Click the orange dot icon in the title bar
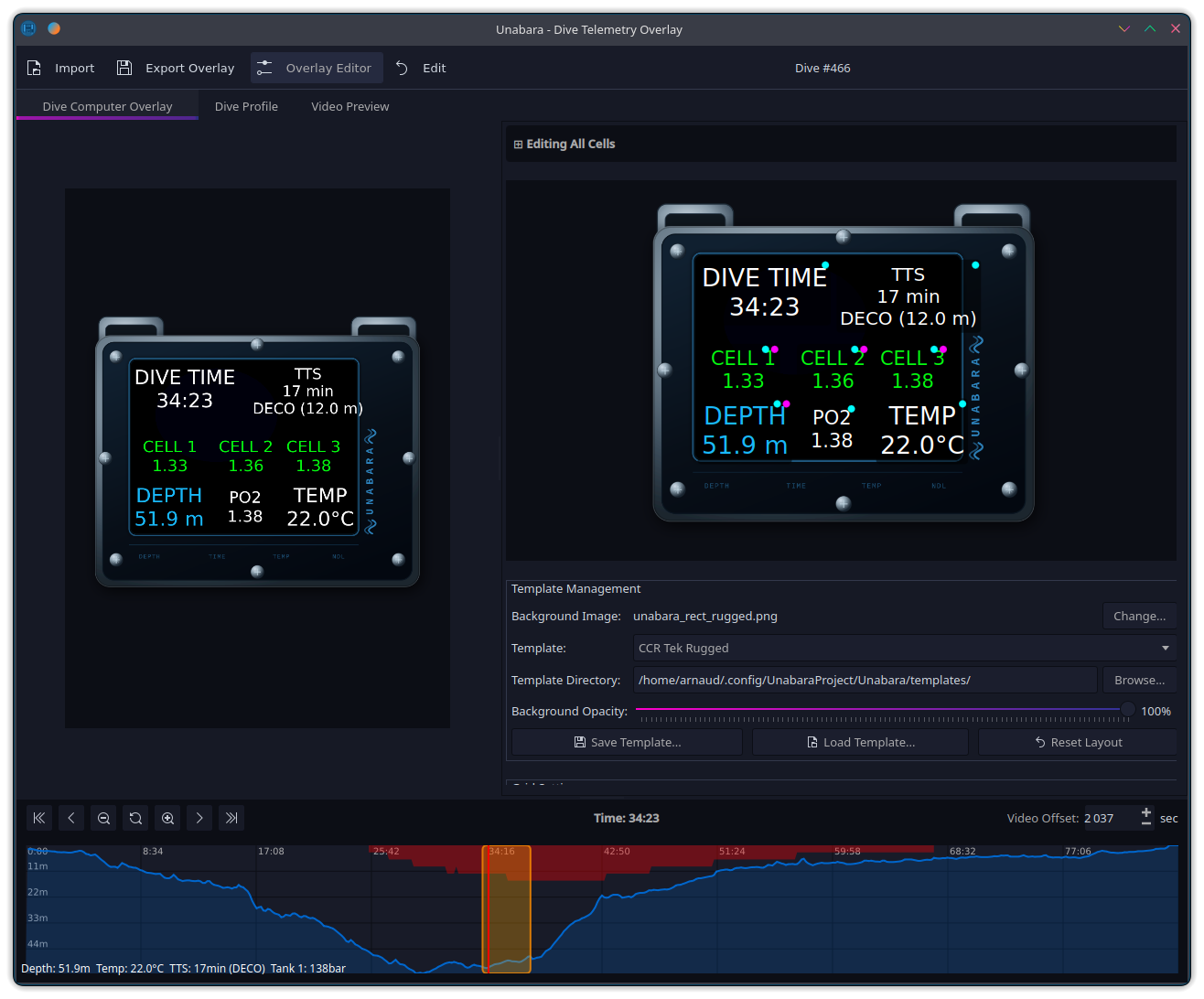 54,28
